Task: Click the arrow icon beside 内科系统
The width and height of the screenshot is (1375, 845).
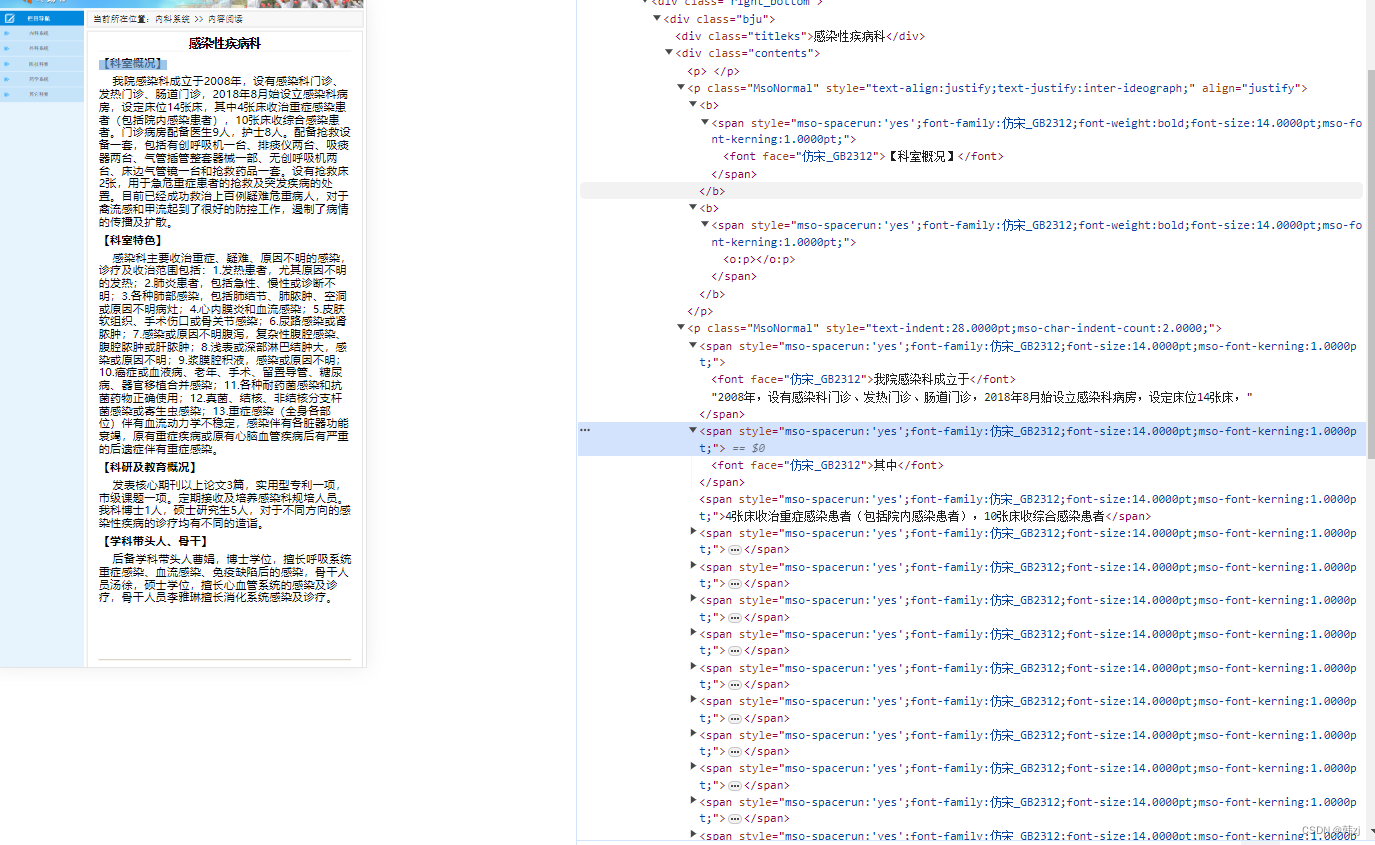Action: [x=6, y=33]
